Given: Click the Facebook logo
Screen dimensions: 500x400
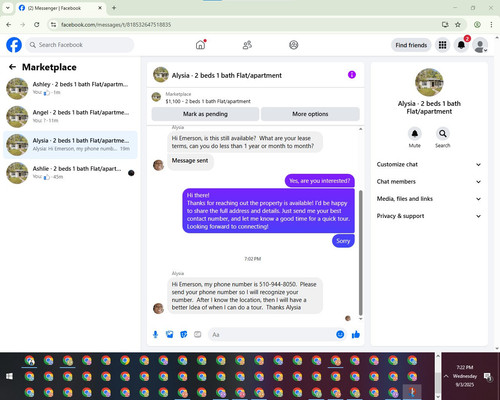Looking at the screenshot, I should (x=14, y=45).
